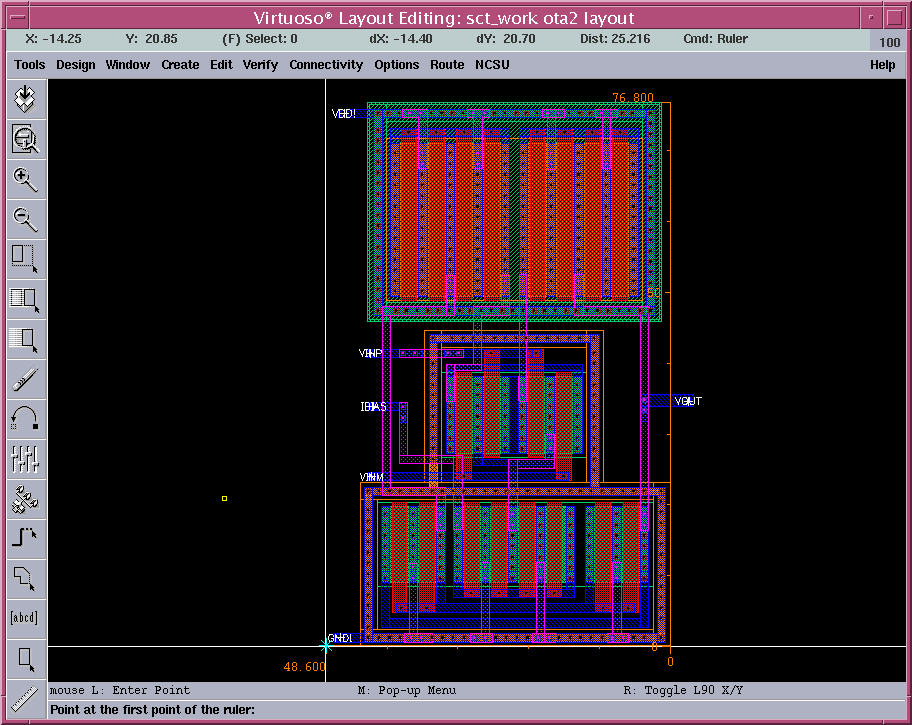Click the X: -14.25 coordinate readout

coord(54,39)
